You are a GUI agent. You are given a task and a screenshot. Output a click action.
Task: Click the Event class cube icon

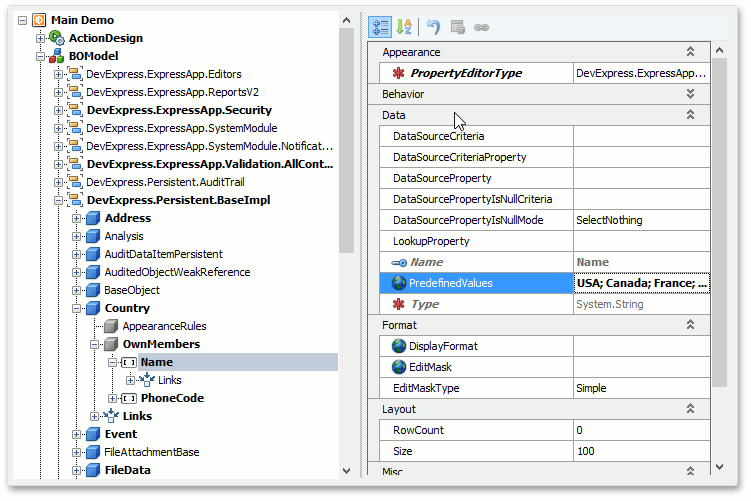pos(92,434)
